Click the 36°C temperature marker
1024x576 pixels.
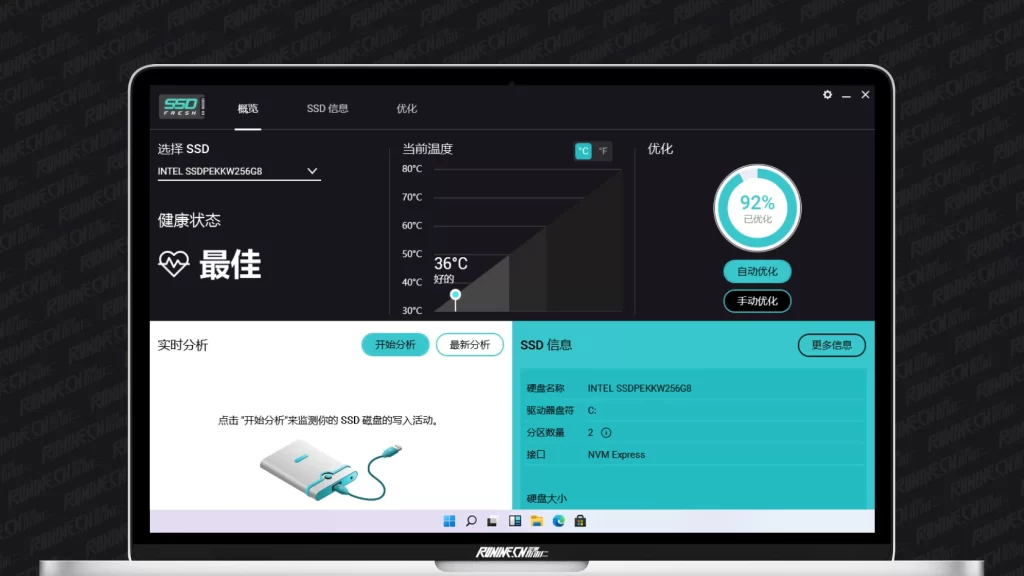pyautogui.click(x=456, y=294)
